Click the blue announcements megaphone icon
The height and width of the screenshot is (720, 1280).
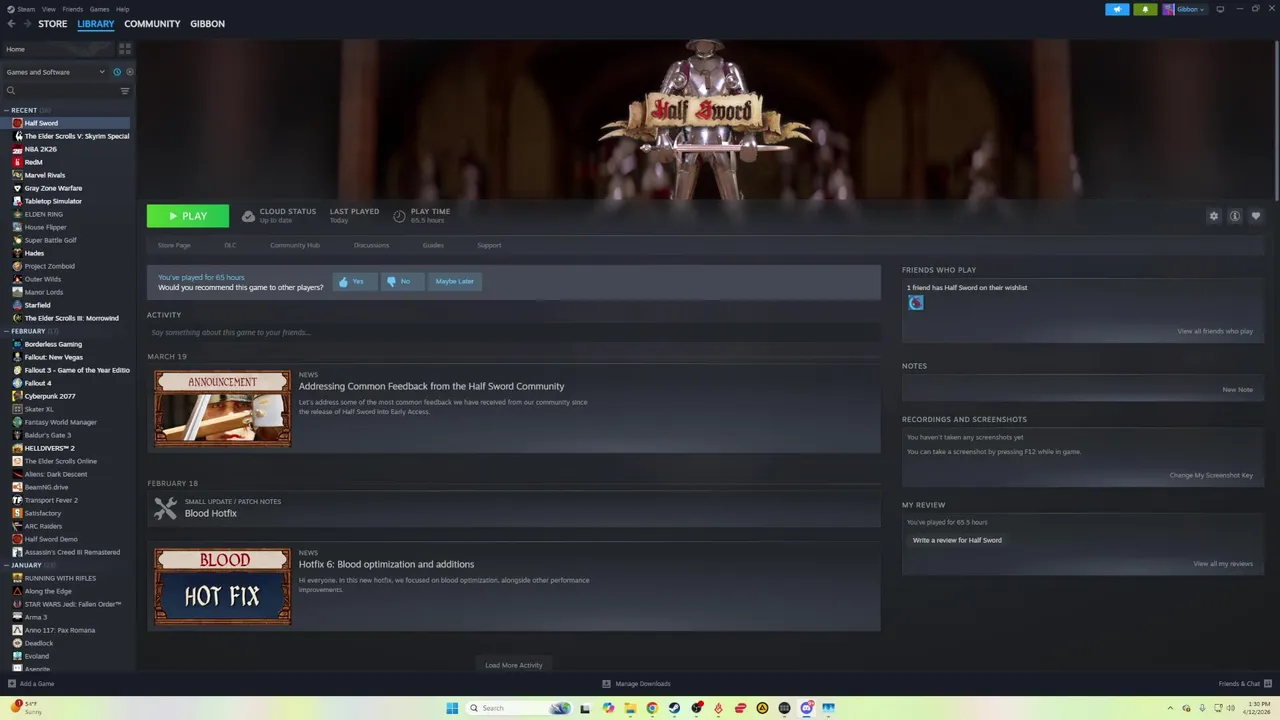[1117, 9]
